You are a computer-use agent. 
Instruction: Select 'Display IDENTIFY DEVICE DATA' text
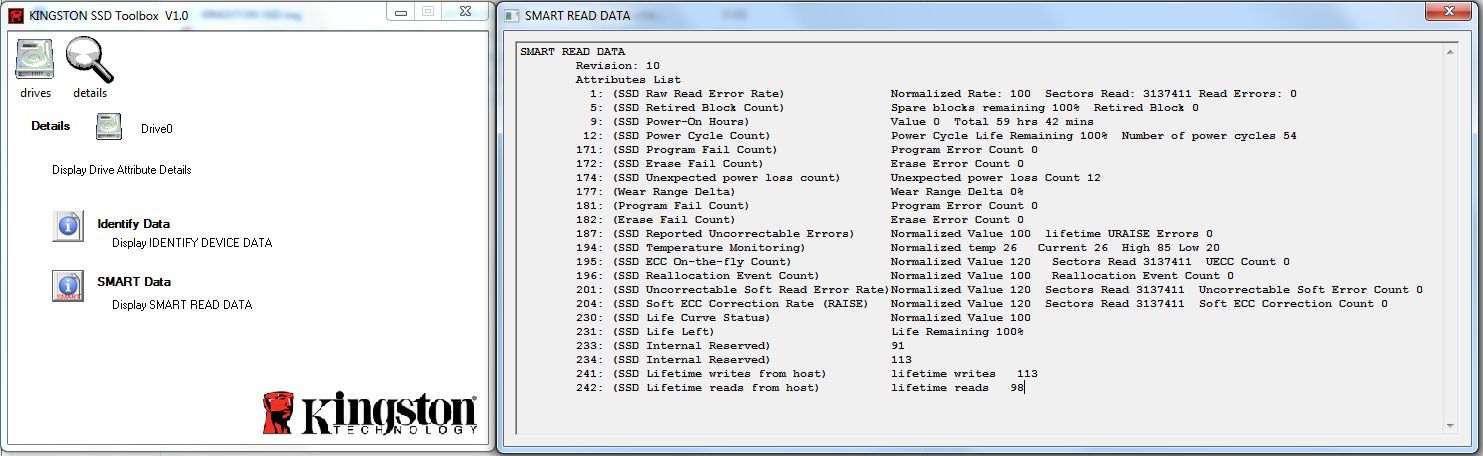(x=192, y=243)
